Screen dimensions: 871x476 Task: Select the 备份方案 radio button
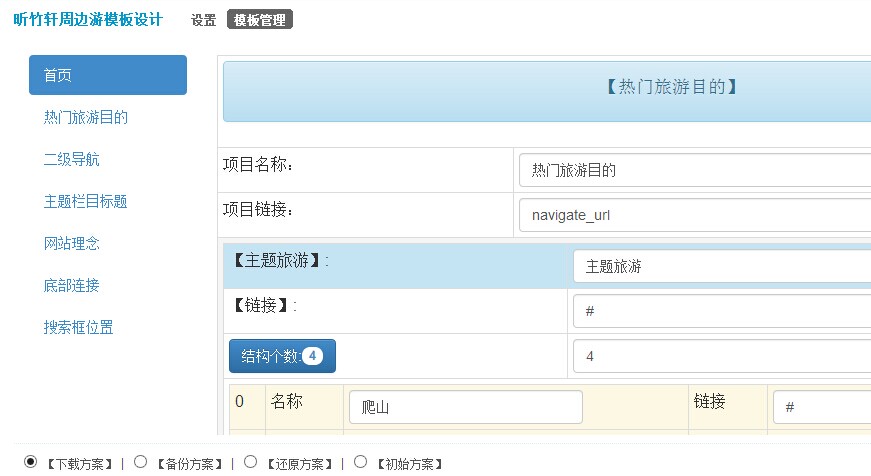point(141,462)
